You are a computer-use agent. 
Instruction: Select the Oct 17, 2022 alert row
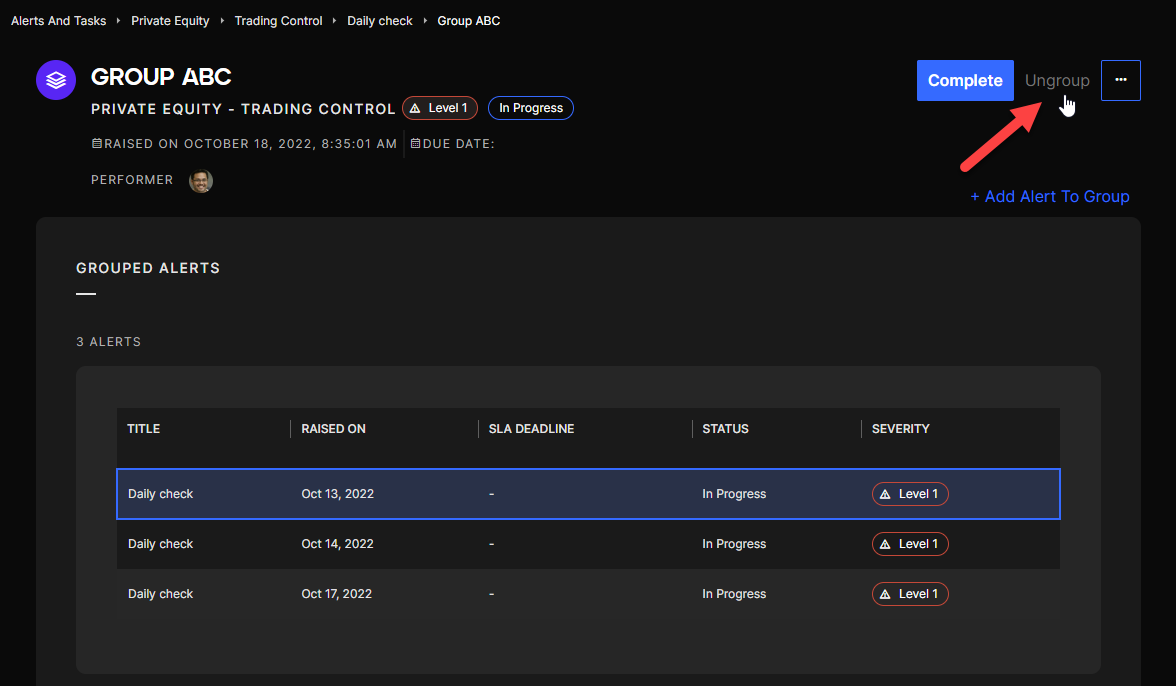point(336,594)
